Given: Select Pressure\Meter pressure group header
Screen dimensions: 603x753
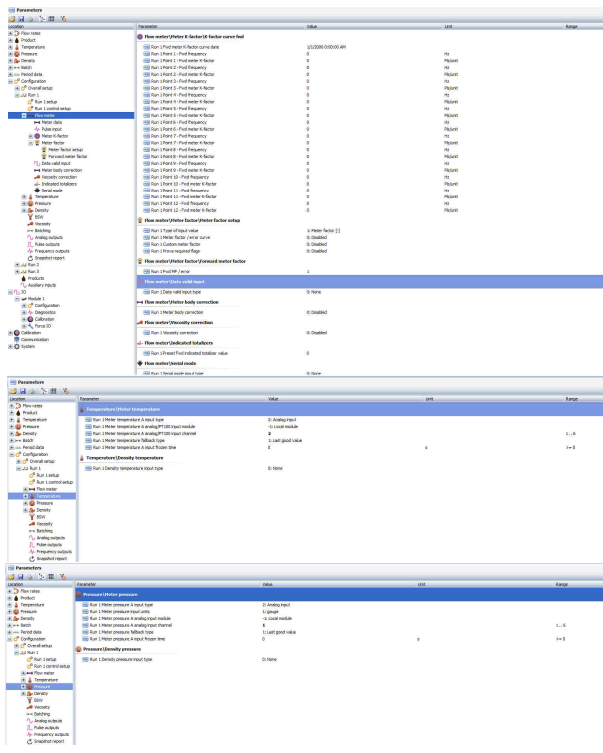Looking at the screenshot, I should pyautogui.click(x=339, y=595).
